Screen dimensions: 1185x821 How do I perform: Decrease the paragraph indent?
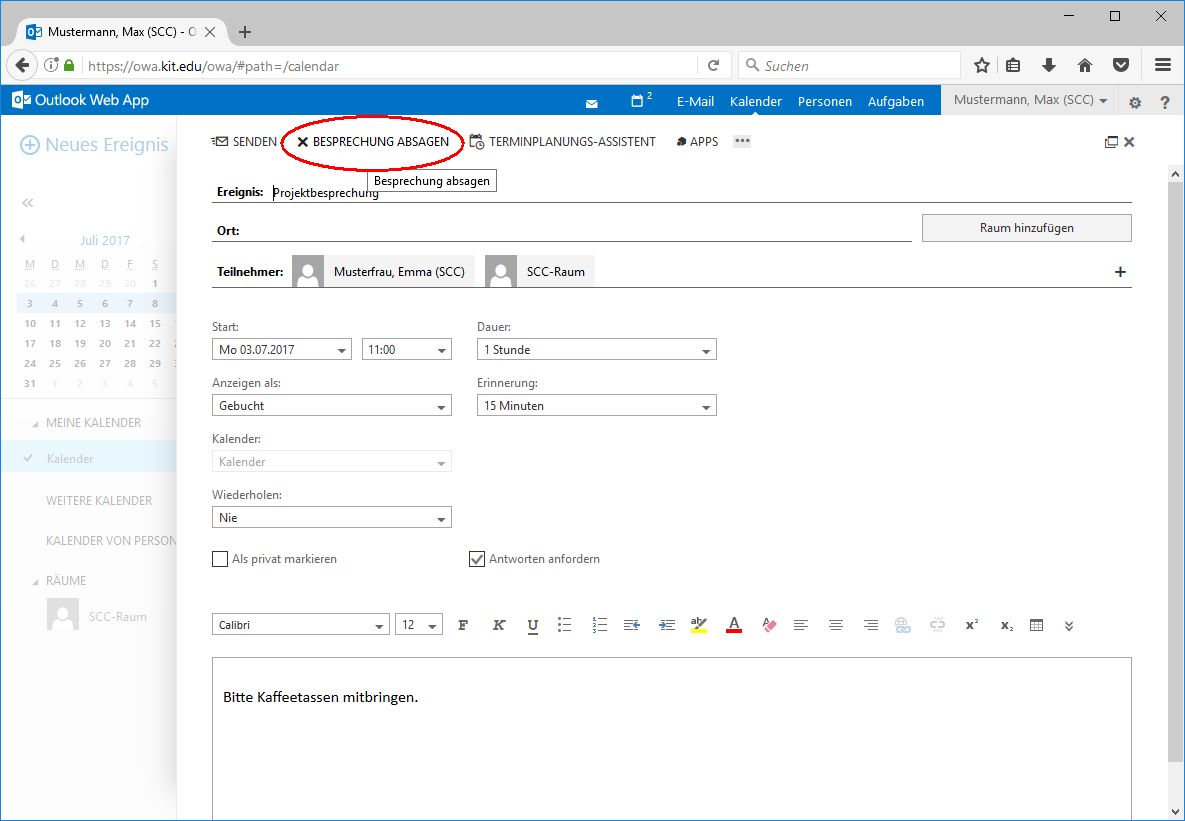(x=632, y=625)
